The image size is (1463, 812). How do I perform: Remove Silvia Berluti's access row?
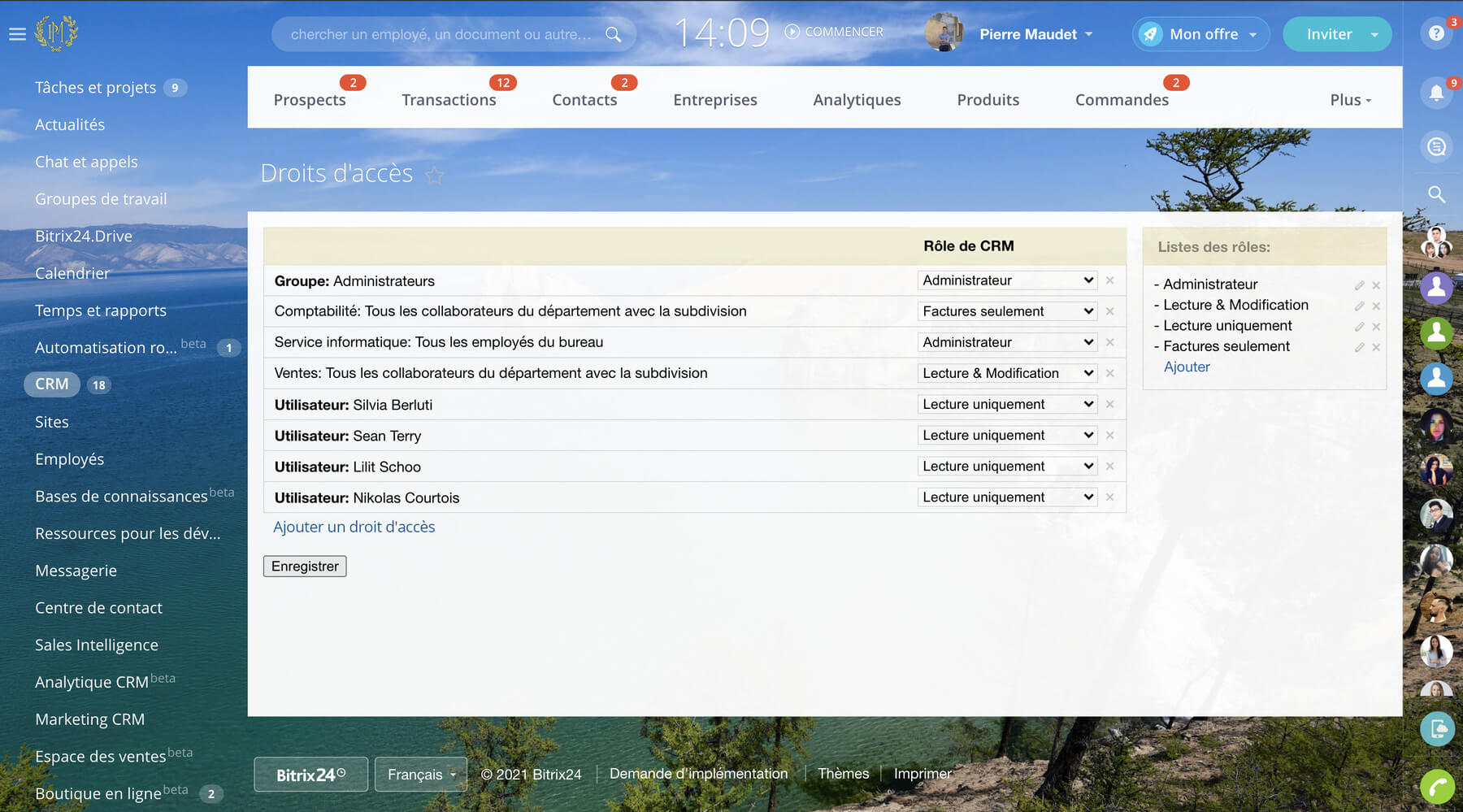click(x=1109, y=404)
